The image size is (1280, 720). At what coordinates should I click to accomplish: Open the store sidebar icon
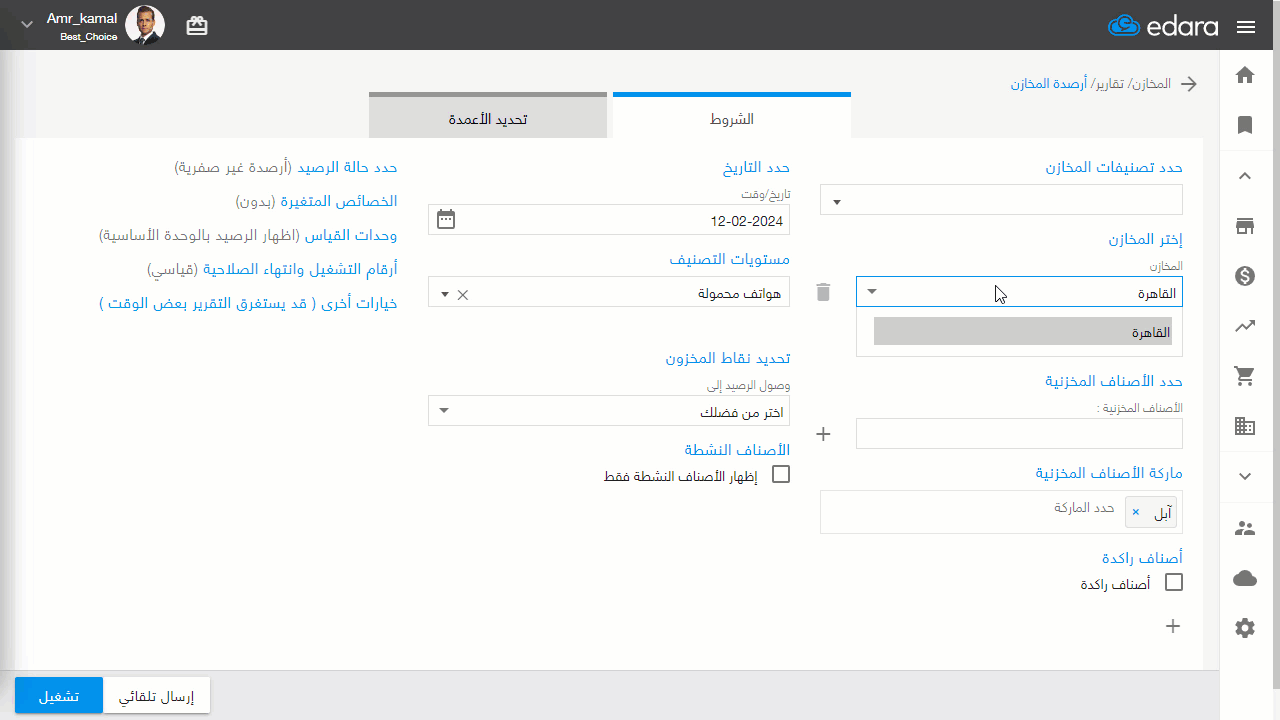[x=1245, y=226]
